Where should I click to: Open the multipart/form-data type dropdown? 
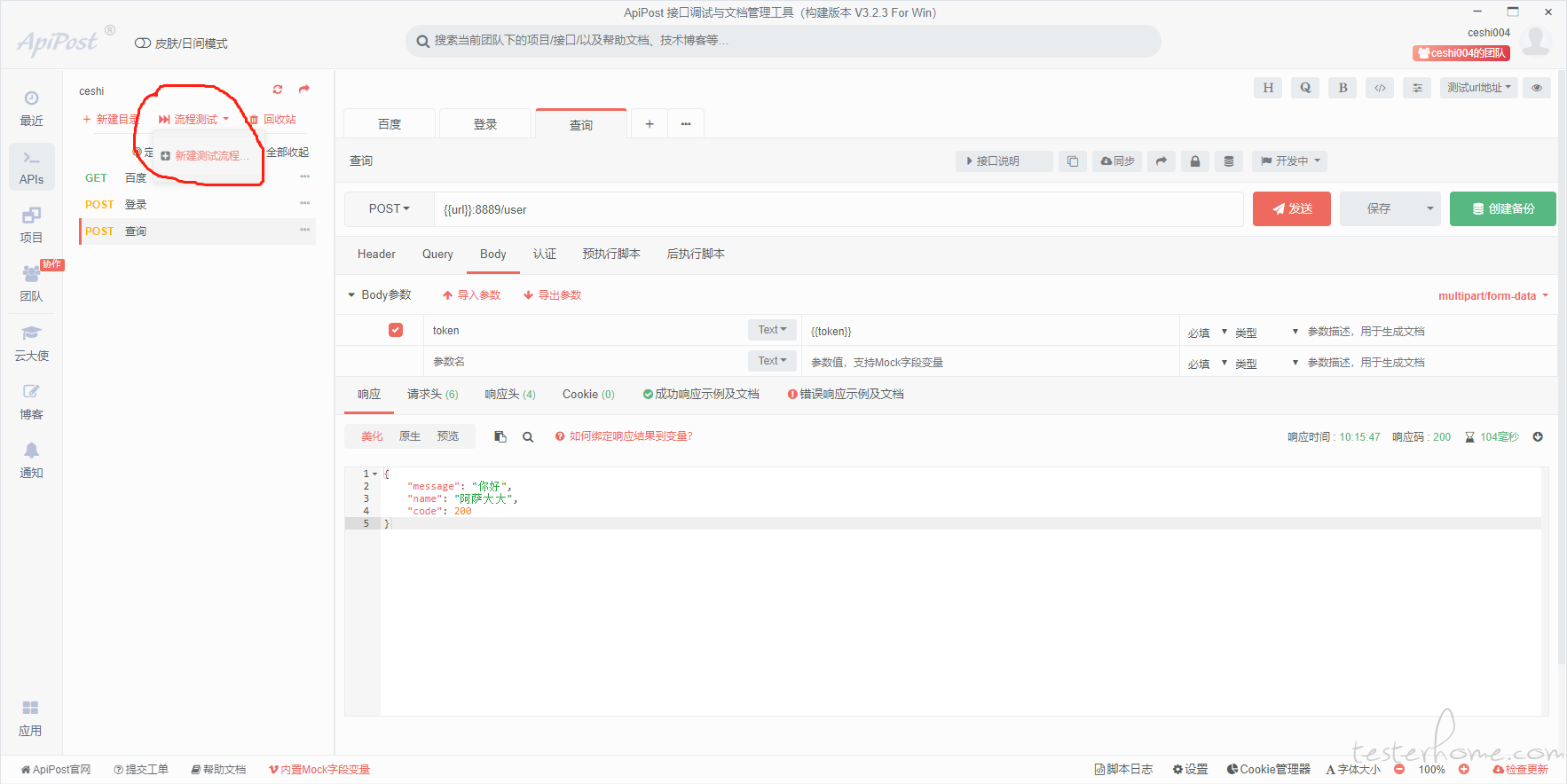tap(1493, 296)
